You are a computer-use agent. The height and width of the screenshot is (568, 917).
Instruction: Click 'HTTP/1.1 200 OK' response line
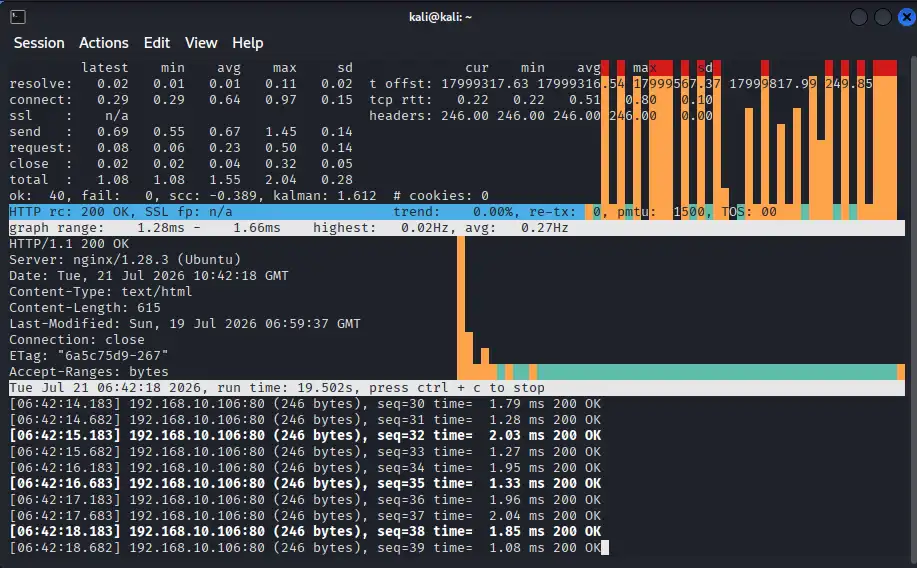point(69,243)
